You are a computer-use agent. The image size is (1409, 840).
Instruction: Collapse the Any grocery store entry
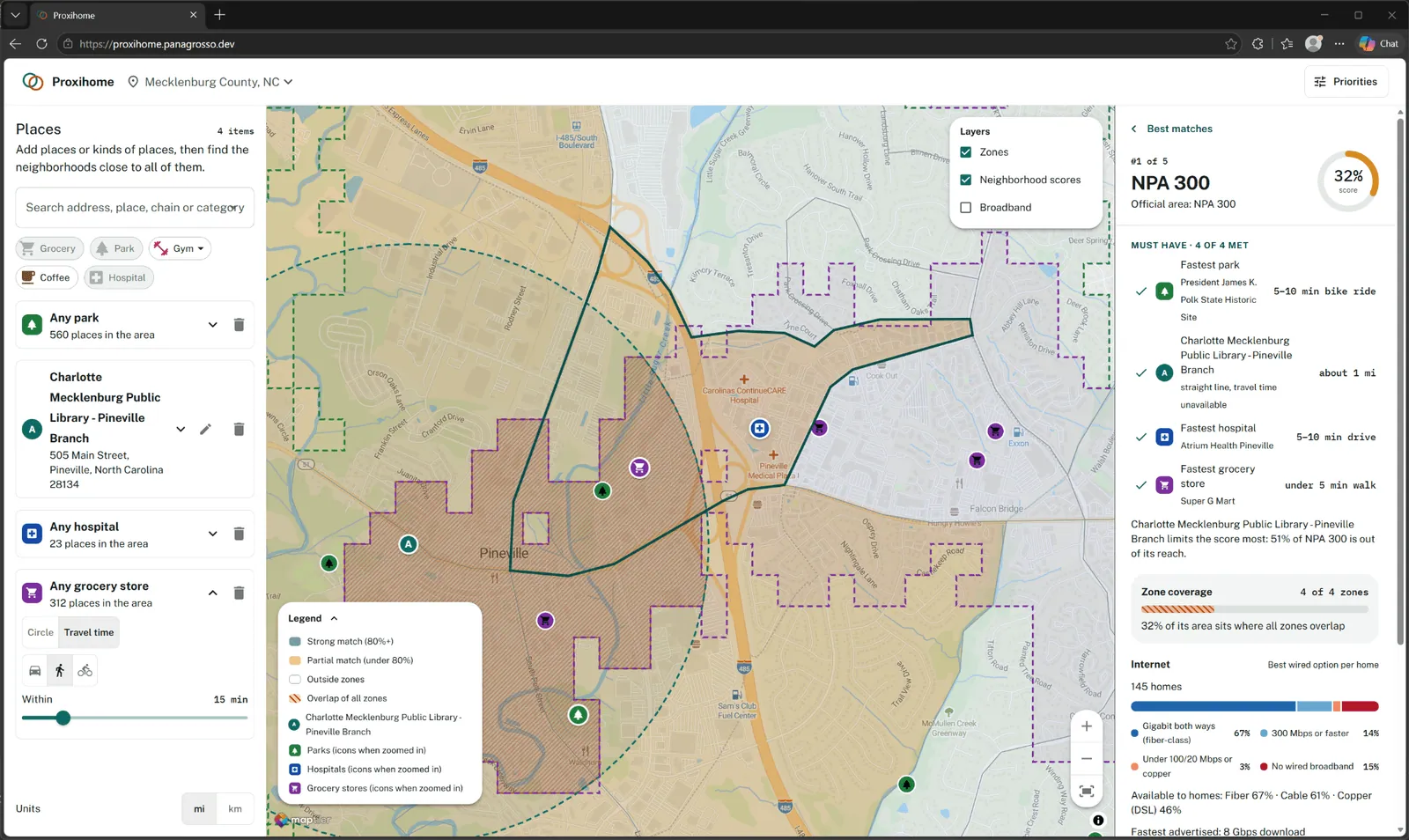point(212,593)
